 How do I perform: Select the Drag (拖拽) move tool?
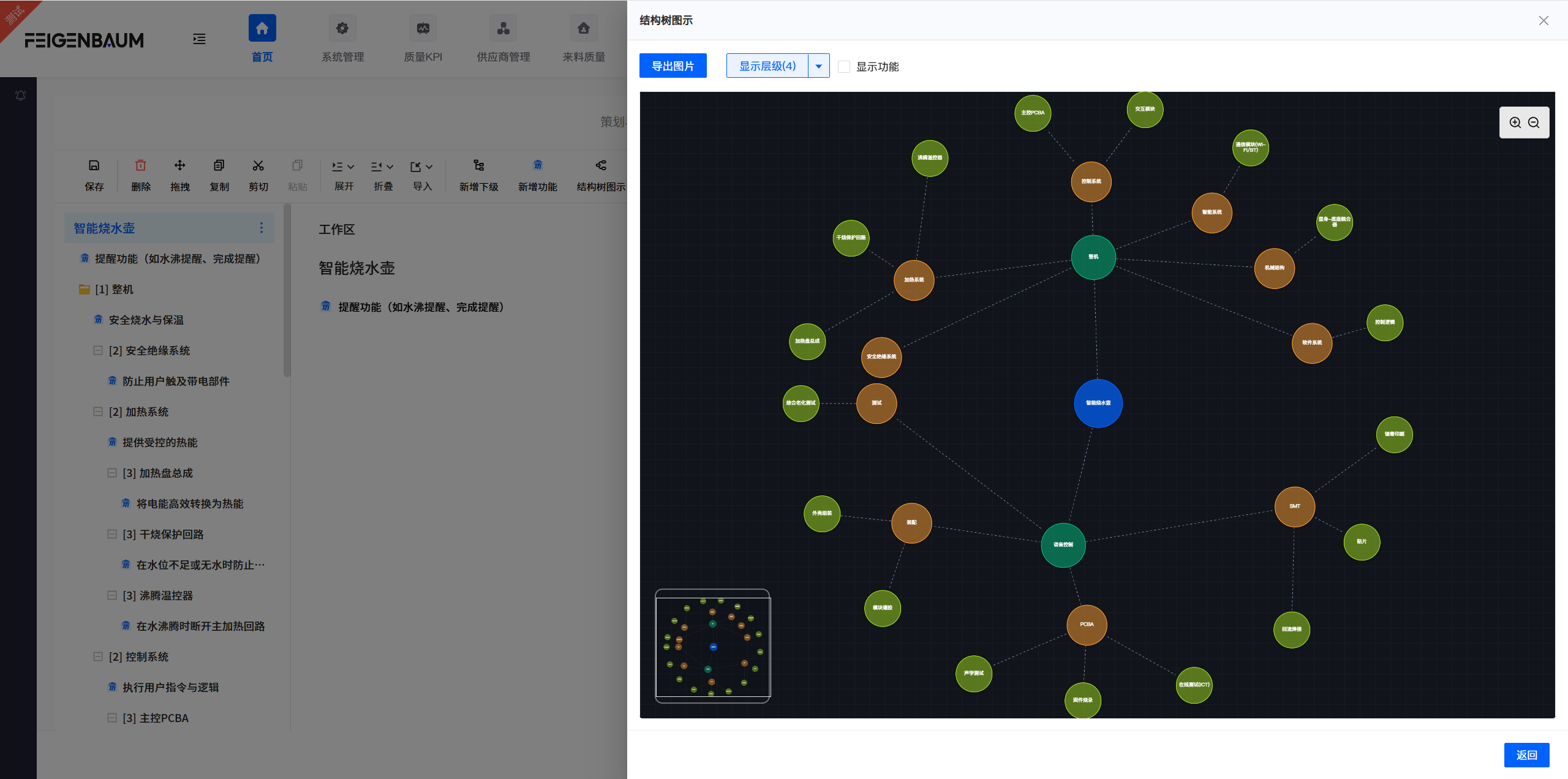179,166
